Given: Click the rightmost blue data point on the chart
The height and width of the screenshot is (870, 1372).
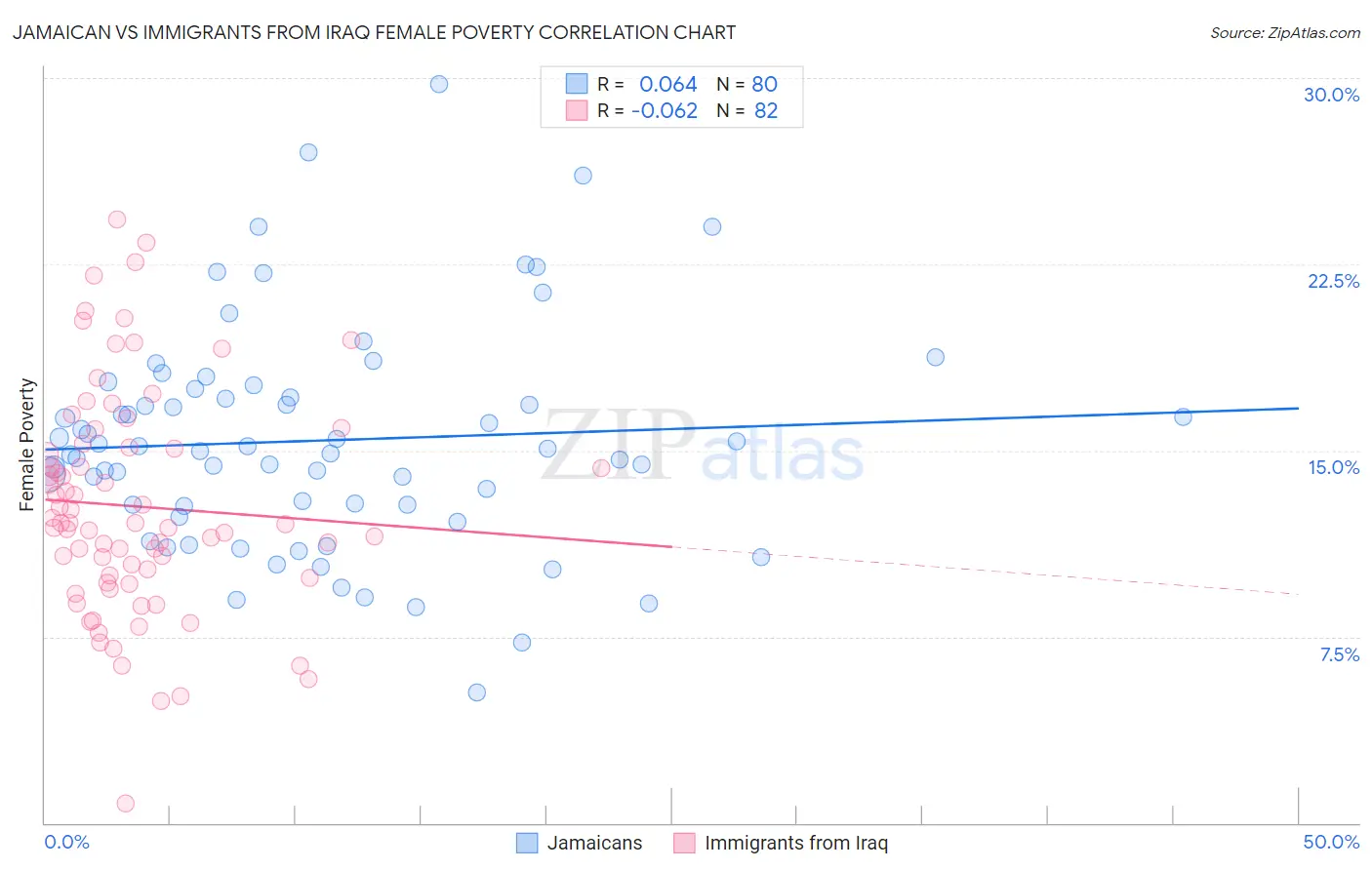Looking at the screenshot, I should [x=1183, y=416].
